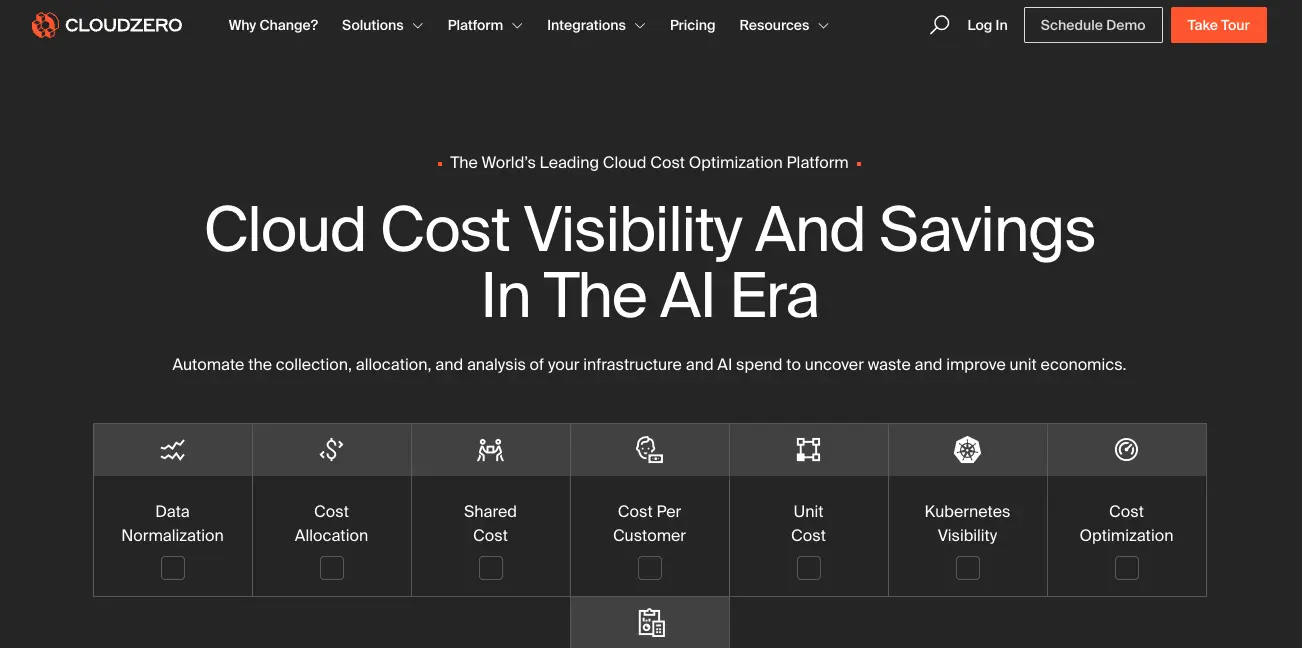
Task: Expand the Integrations dropdown menu
Action: click(596, 25)
